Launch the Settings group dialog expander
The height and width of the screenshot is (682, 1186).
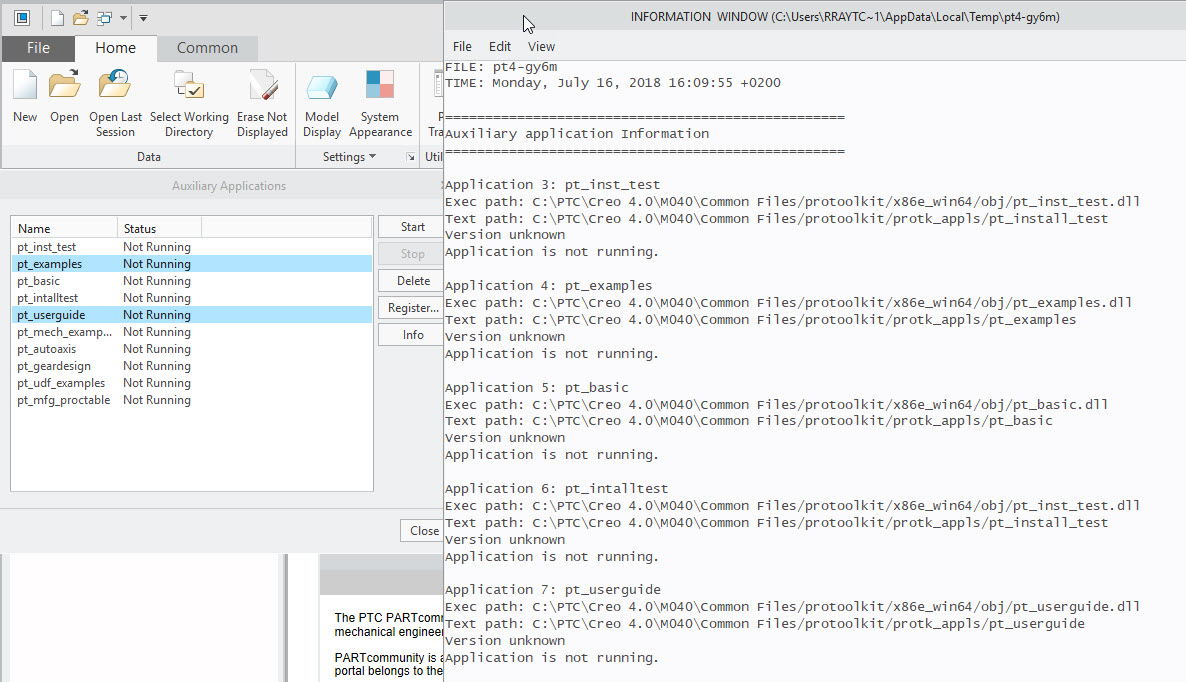coord(410,158)
